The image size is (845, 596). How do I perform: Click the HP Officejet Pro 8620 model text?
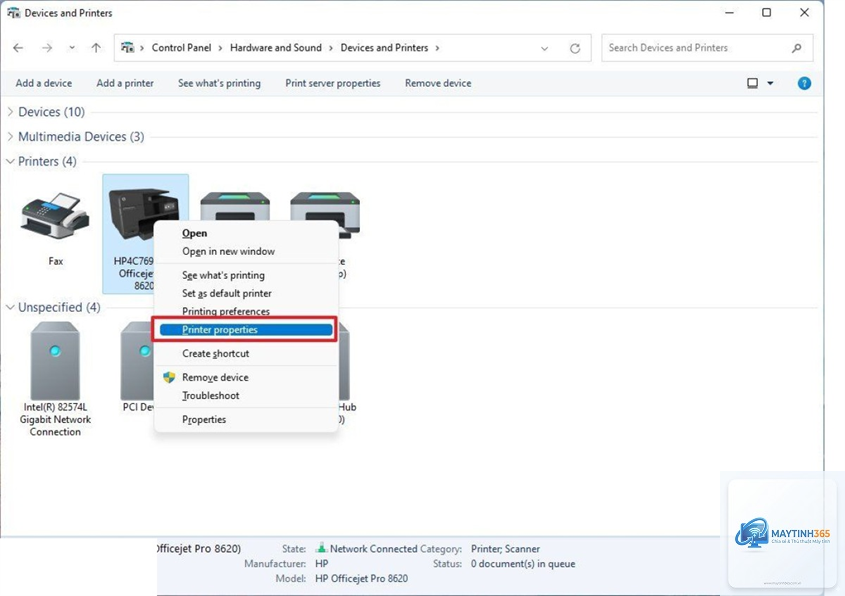pyautogui.click(x=362, y=578)
